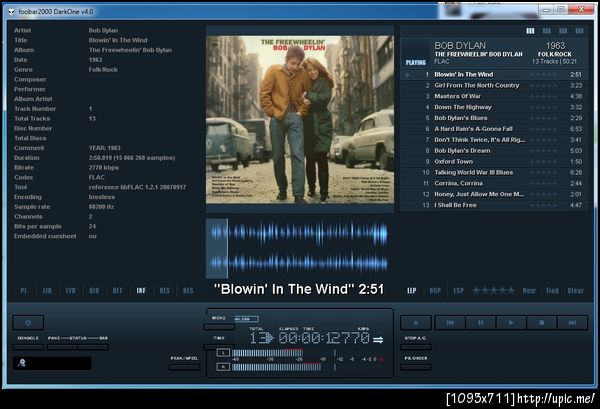Toggle the CONSOLE button
The height and width of the screenshot is (409, 600).
click(x=28, y=347)
